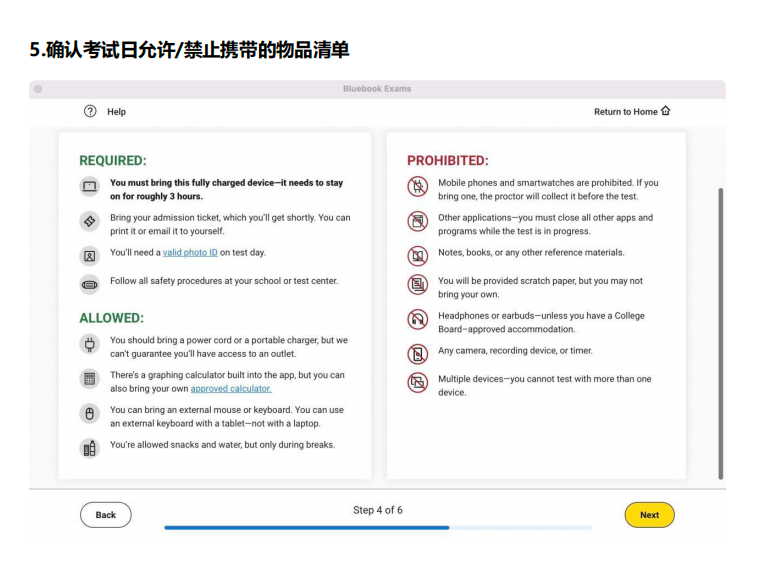Click the Bluebook Exams window title
The image size is (784, 576).
[x=377, y=88]
